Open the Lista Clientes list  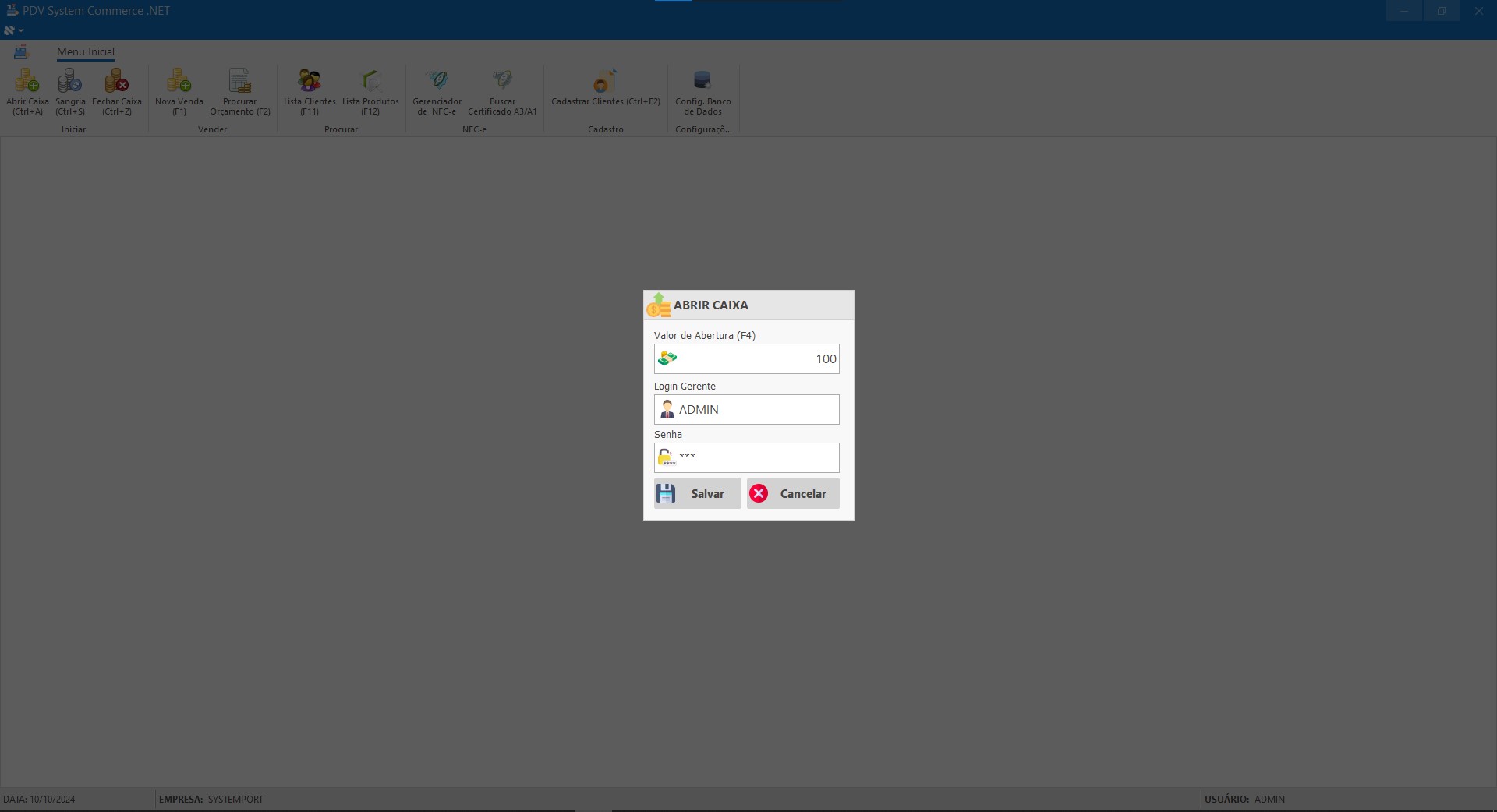pyautogui.click(x=310, y=81)
